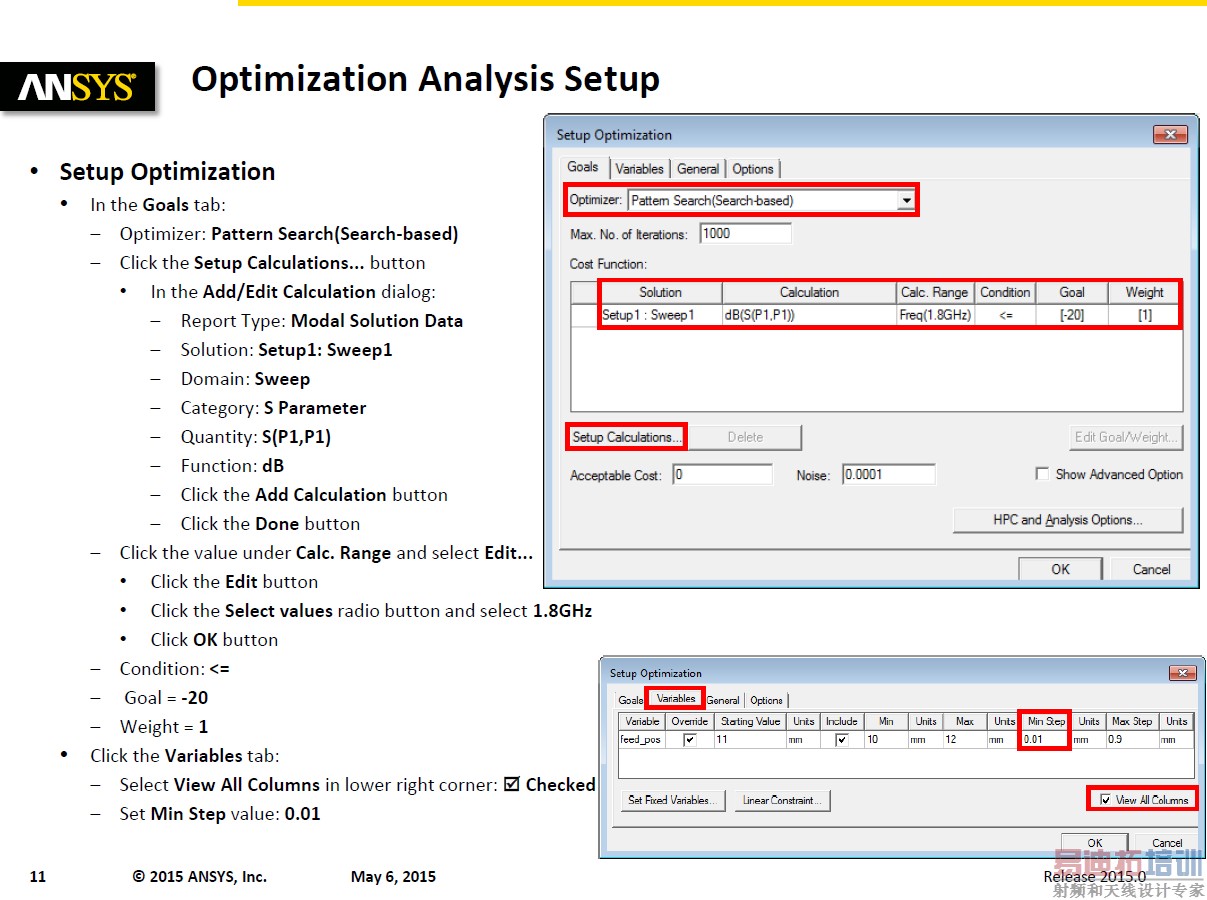Close the upper Setup Optimization dialog showing Goals
The image size is (1207, 900).
point(1169,135)
